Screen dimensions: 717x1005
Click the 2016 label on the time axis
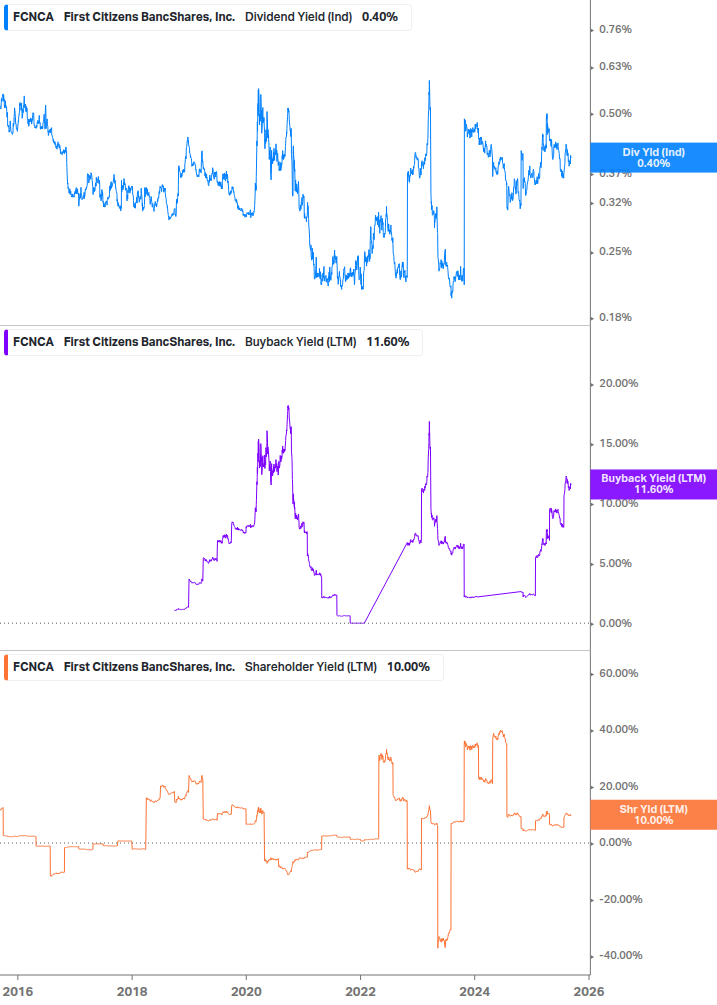(18, 992)
